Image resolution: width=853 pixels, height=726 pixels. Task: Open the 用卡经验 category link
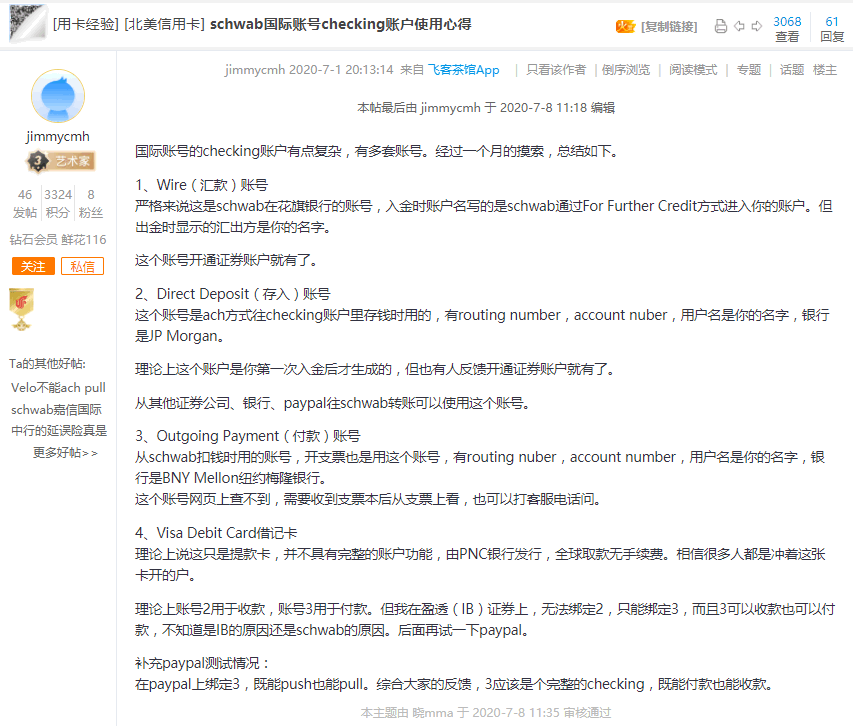(86, 24)
